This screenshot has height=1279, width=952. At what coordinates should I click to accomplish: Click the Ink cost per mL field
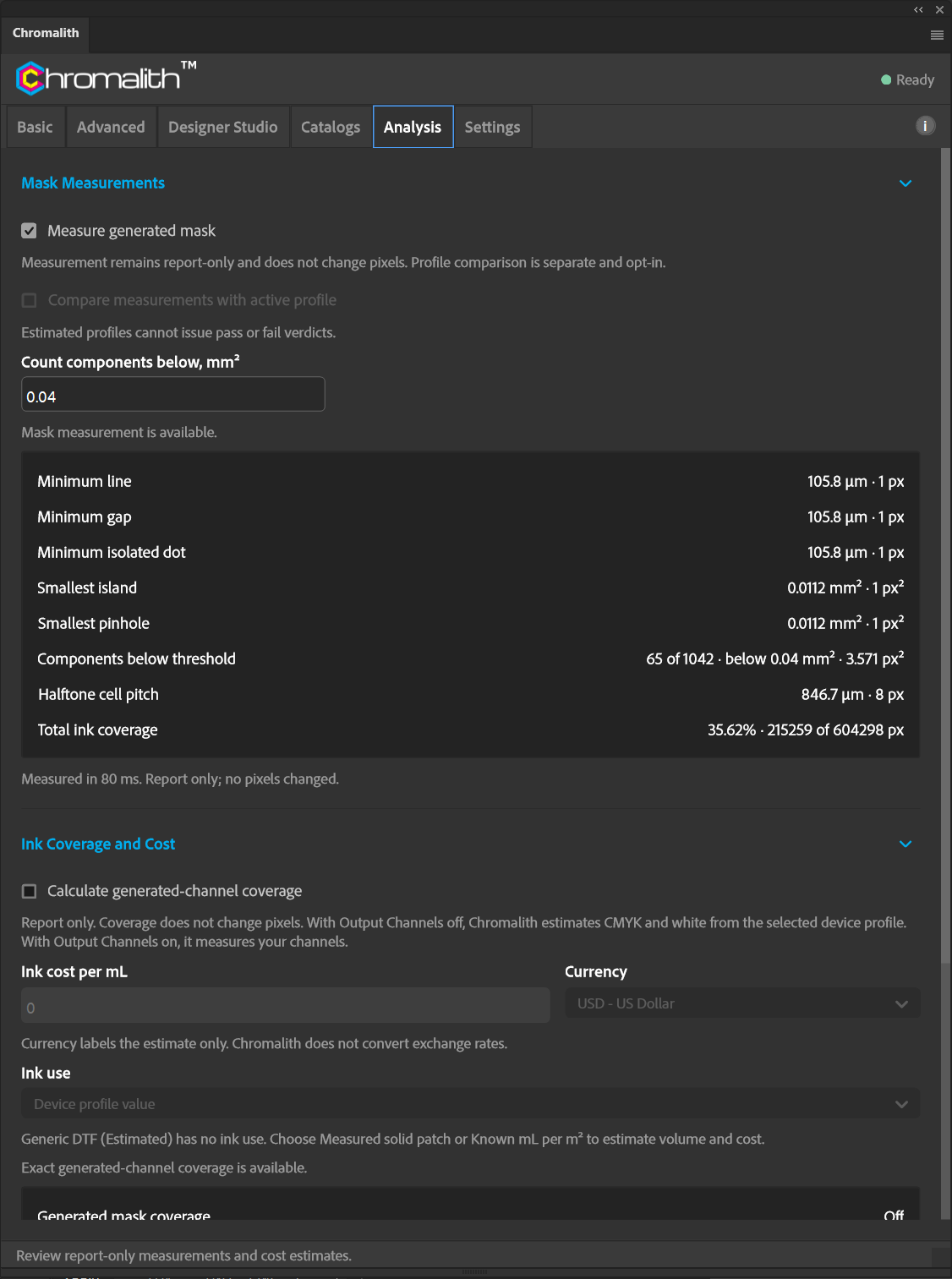pos(286,1006)
